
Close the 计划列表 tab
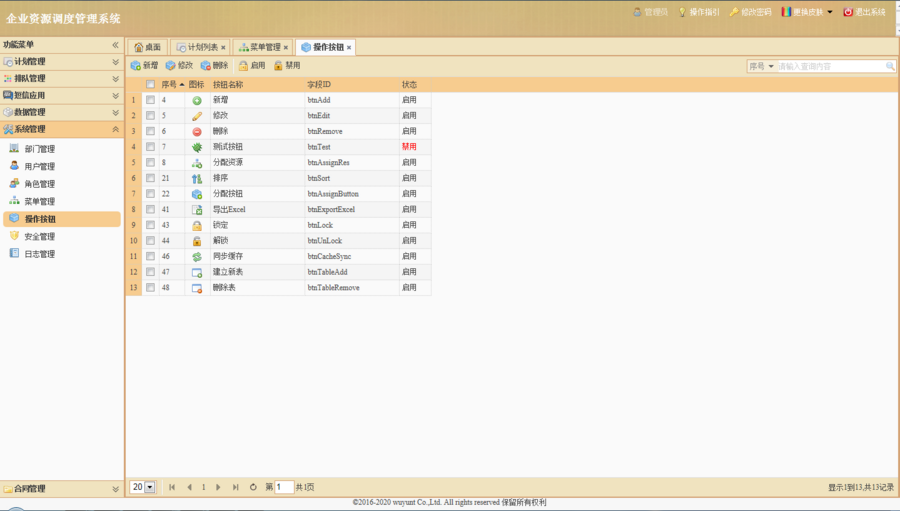(x=223, y=48)
